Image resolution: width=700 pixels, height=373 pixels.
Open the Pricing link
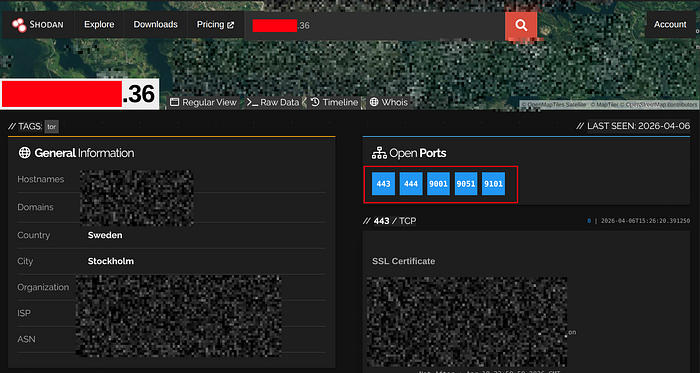tap(215, 25)
